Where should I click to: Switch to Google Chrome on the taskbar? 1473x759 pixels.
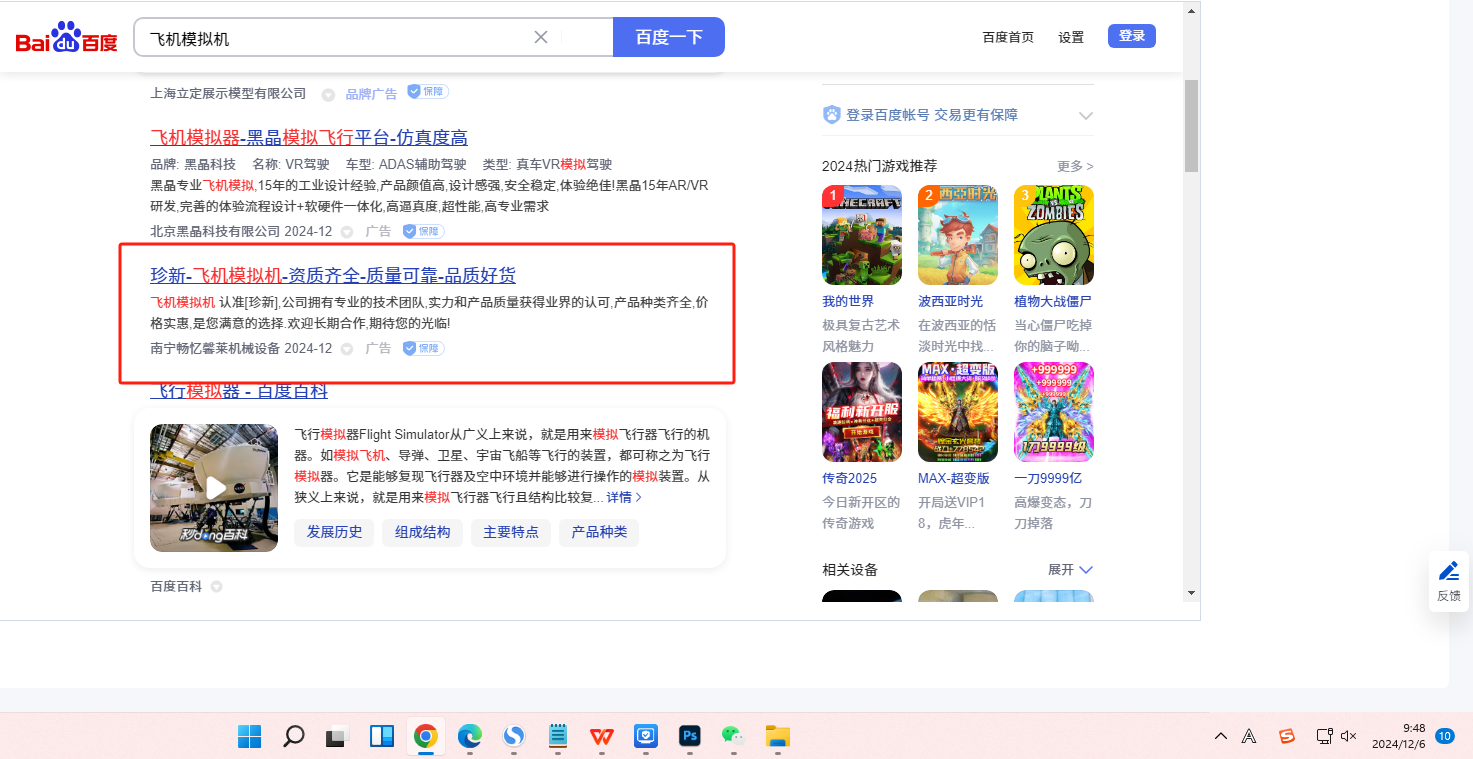click(425, 737)
